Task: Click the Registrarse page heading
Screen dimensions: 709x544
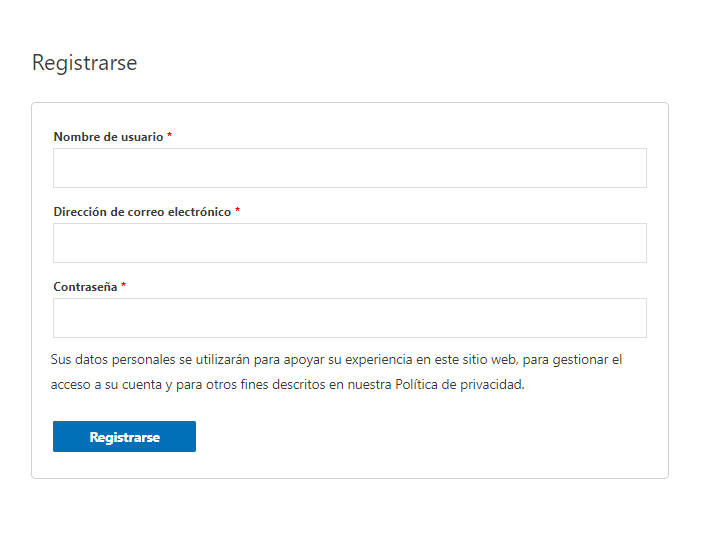Action: pos(85,62)
